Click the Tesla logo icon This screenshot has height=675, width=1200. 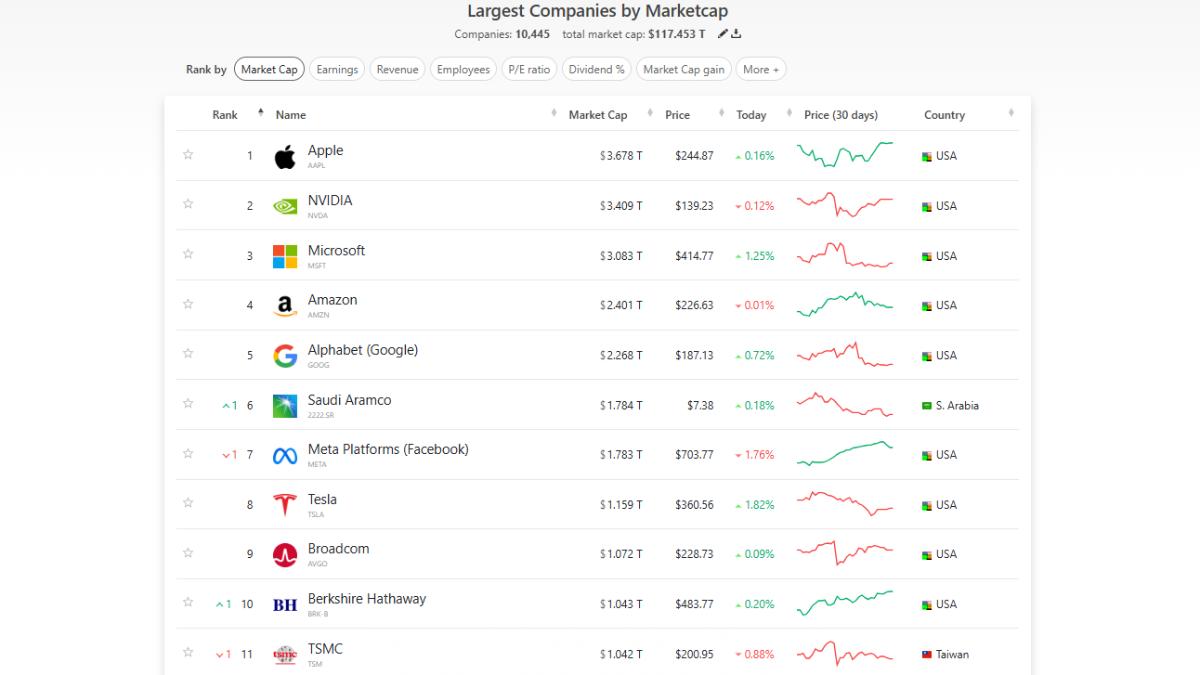click(285, 505)
